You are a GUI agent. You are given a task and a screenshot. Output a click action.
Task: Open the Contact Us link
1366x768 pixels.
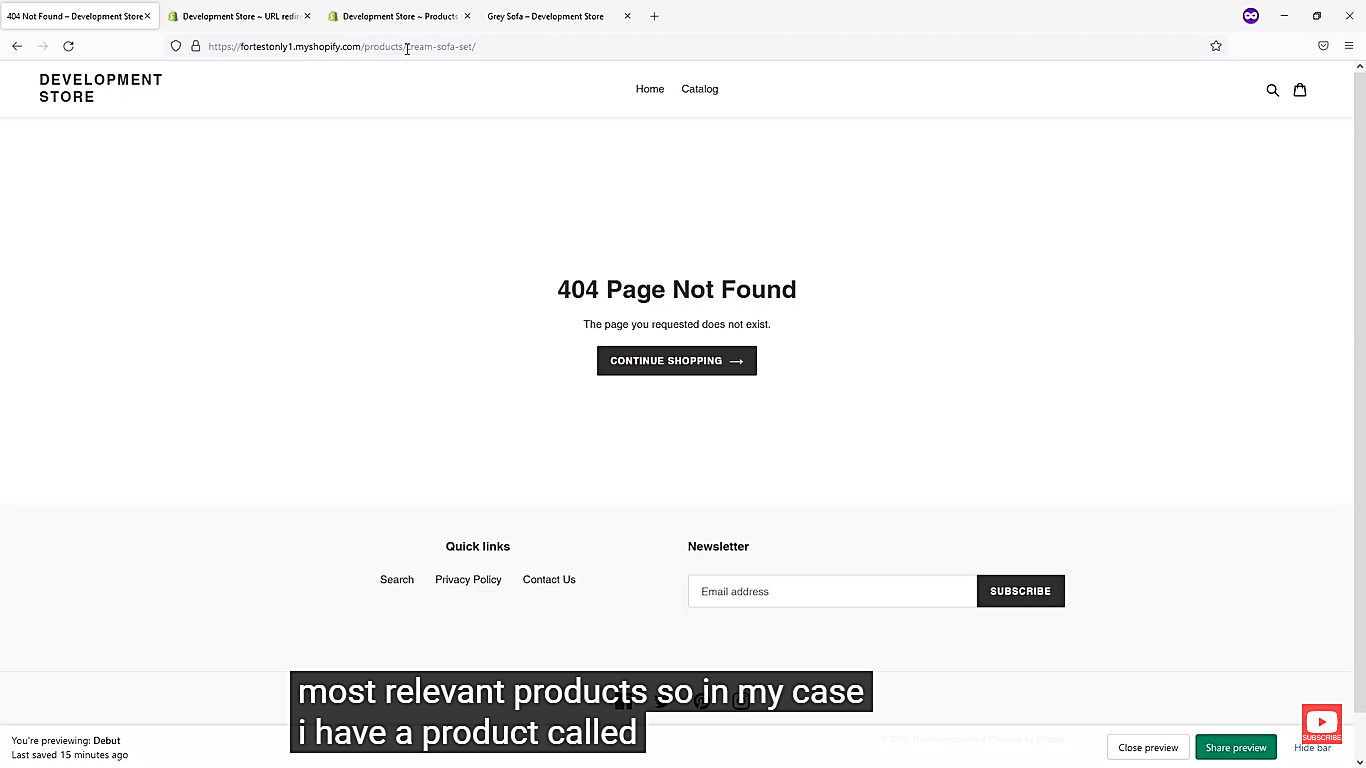549,580
